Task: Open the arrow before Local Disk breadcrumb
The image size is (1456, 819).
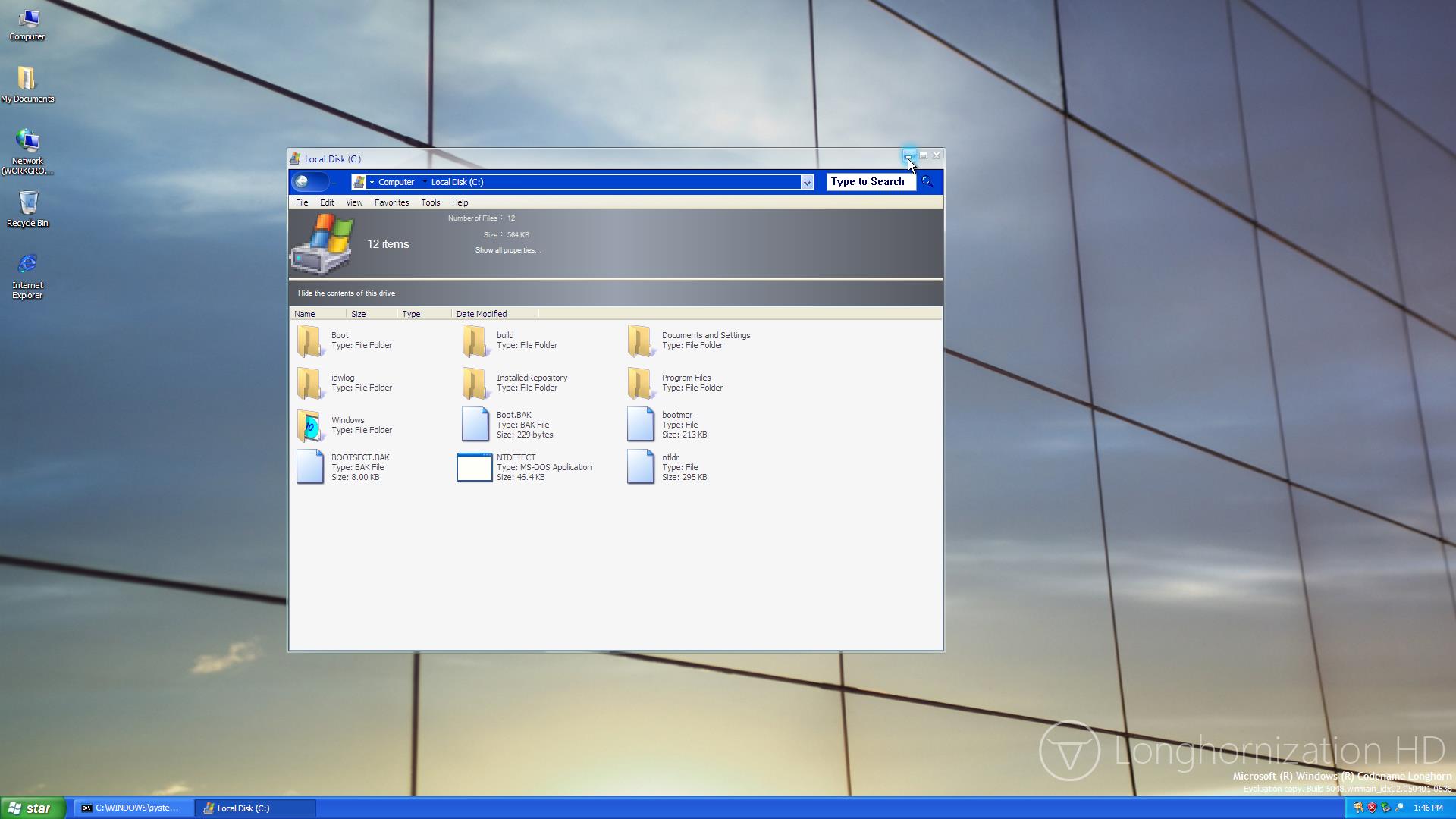Action: point(424,183)
